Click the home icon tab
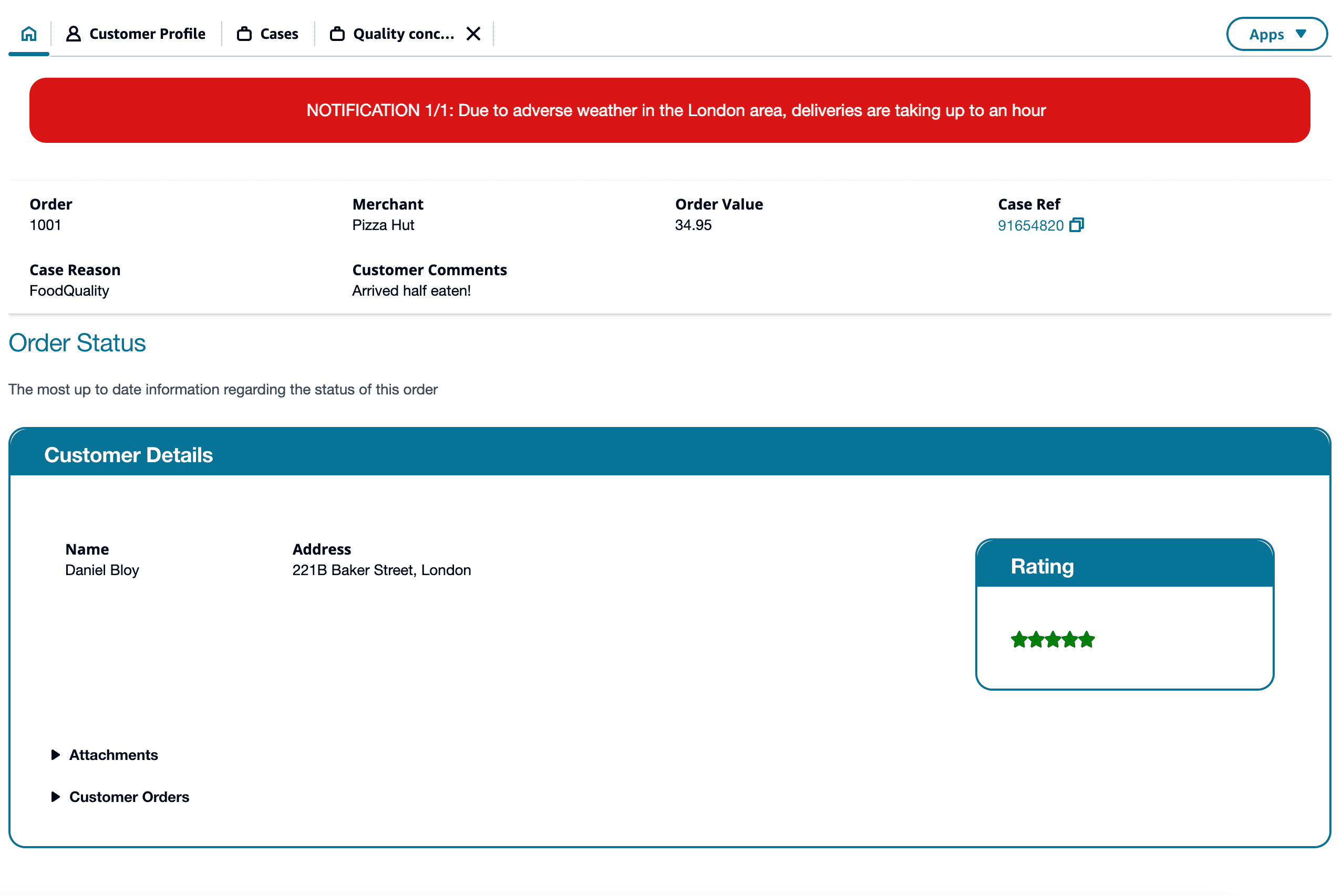This screenshot has height=896, width=1342. [28, 34]
